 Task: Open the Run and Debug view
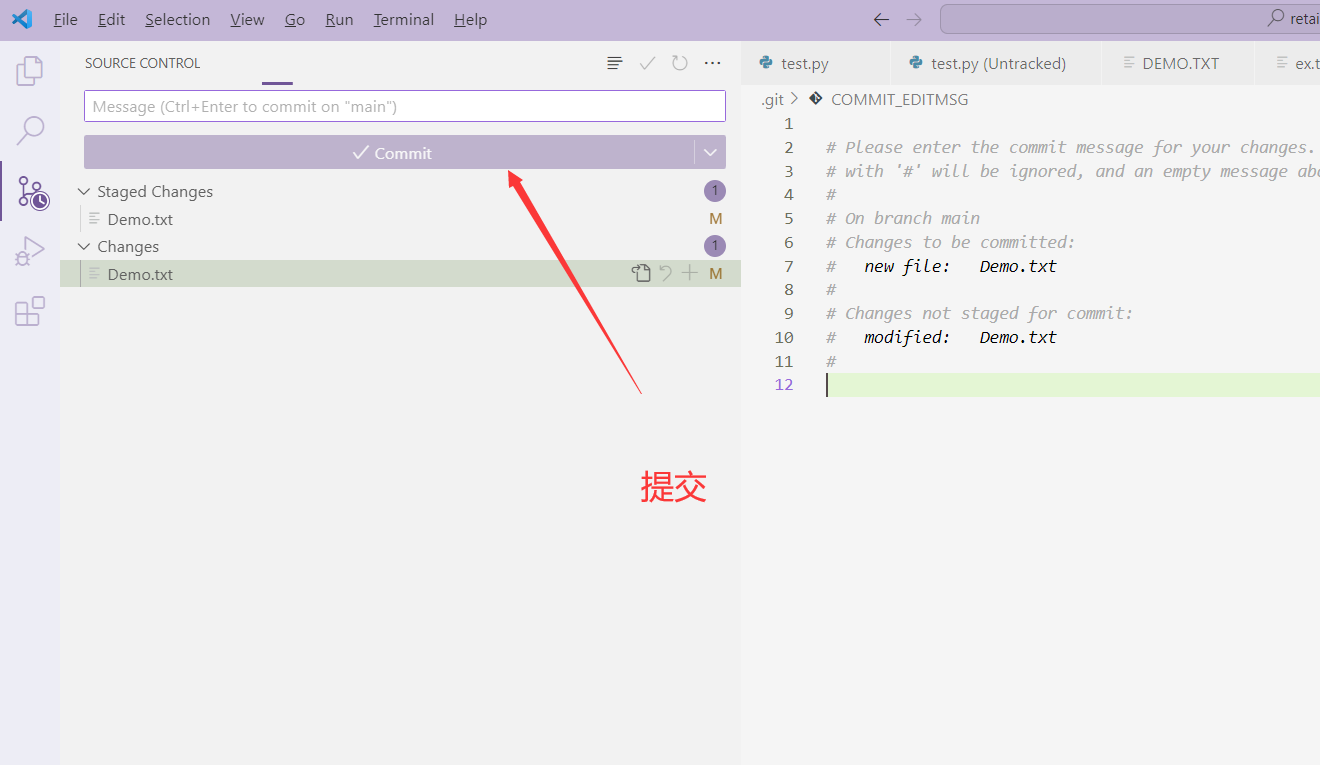click(30, 251)
